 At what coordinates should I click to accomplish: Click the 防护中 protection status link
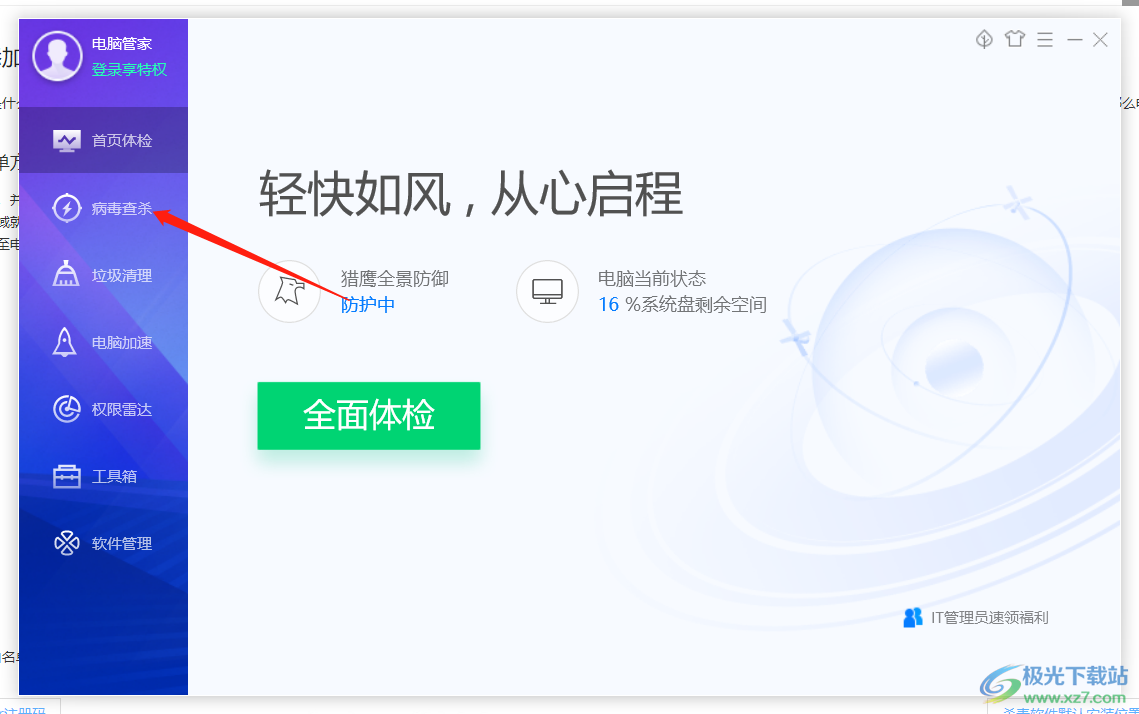[x=368, y=304]
